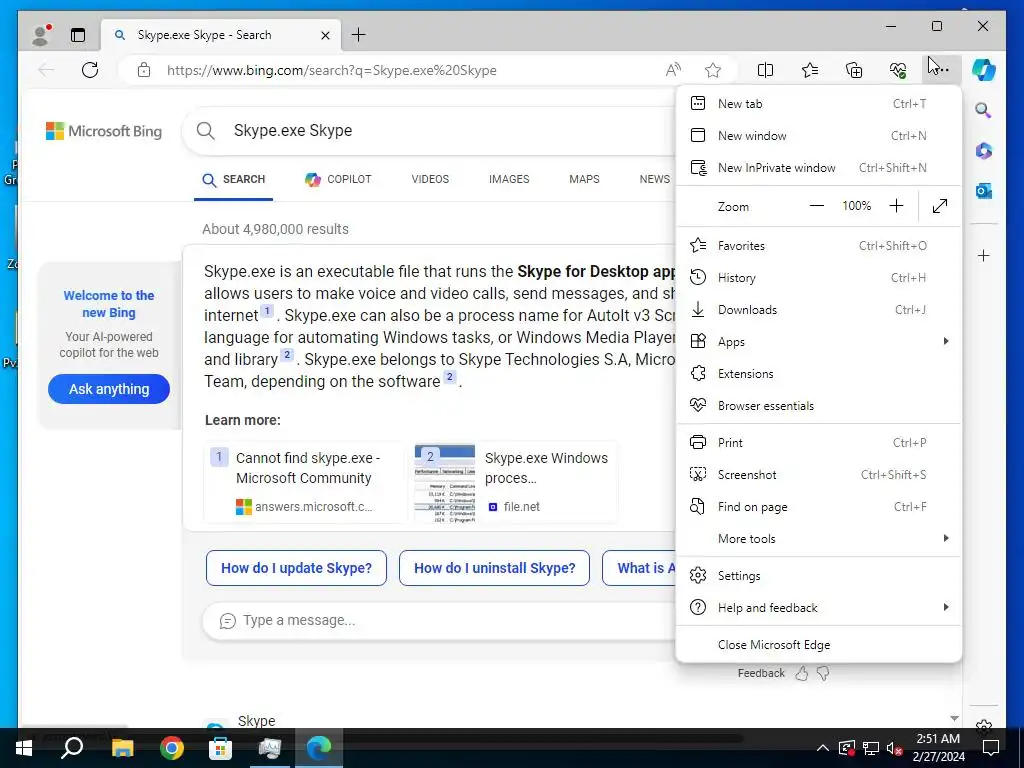Image resolution: width=1024 pixels, height=768 pixels.
Task: Open Settings from the menu
Action: coord(818,575)
